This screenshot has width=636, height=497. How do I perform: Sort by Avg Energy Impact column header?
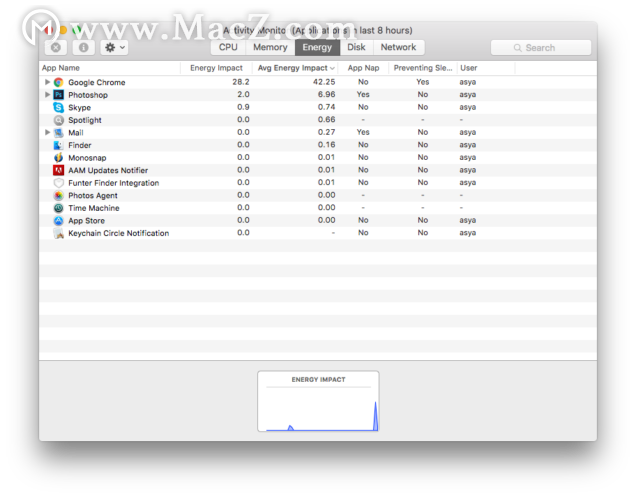pos(295,68)
